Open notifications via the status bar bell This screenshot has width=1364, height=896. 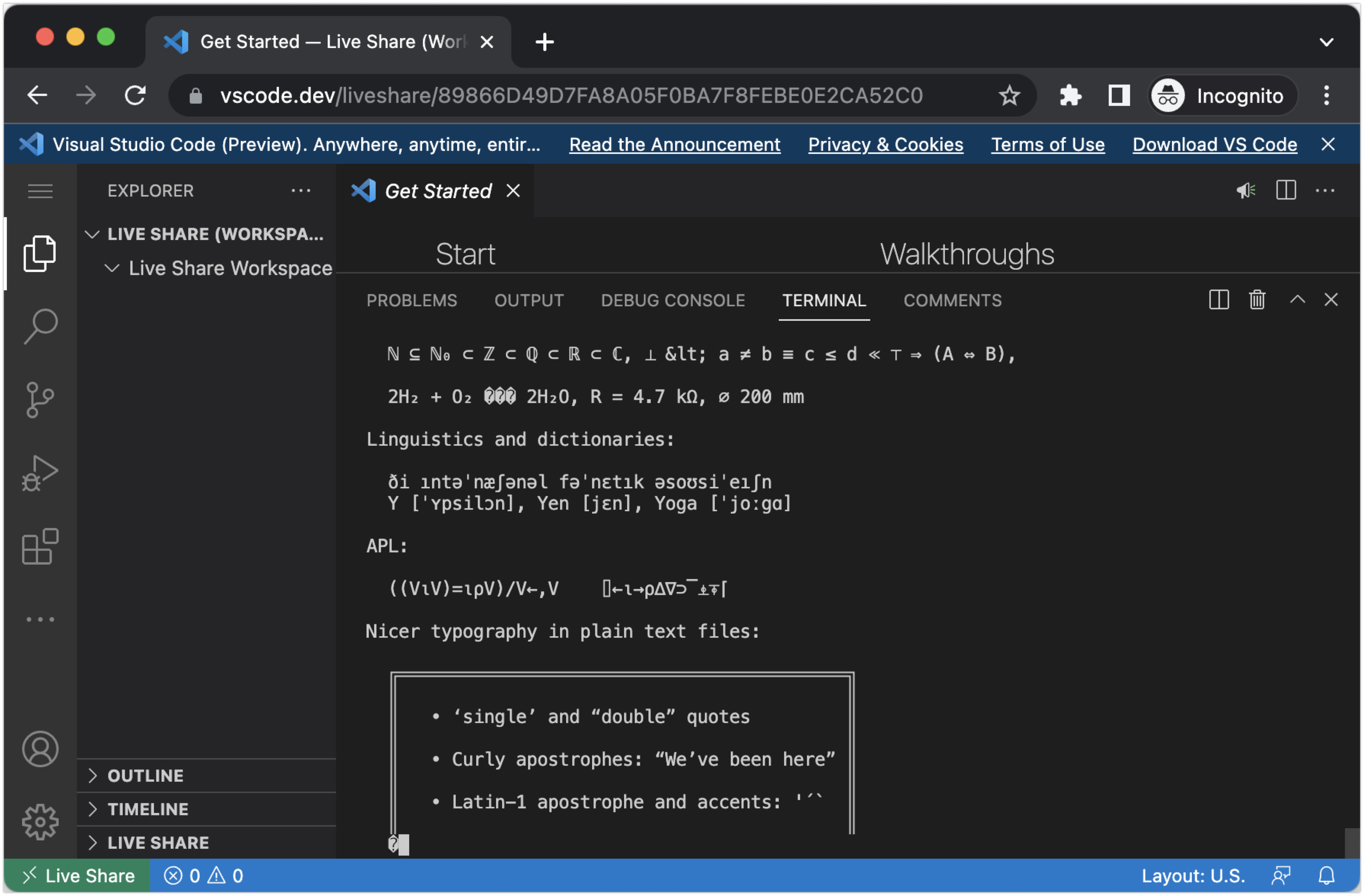click(1326, 875)
